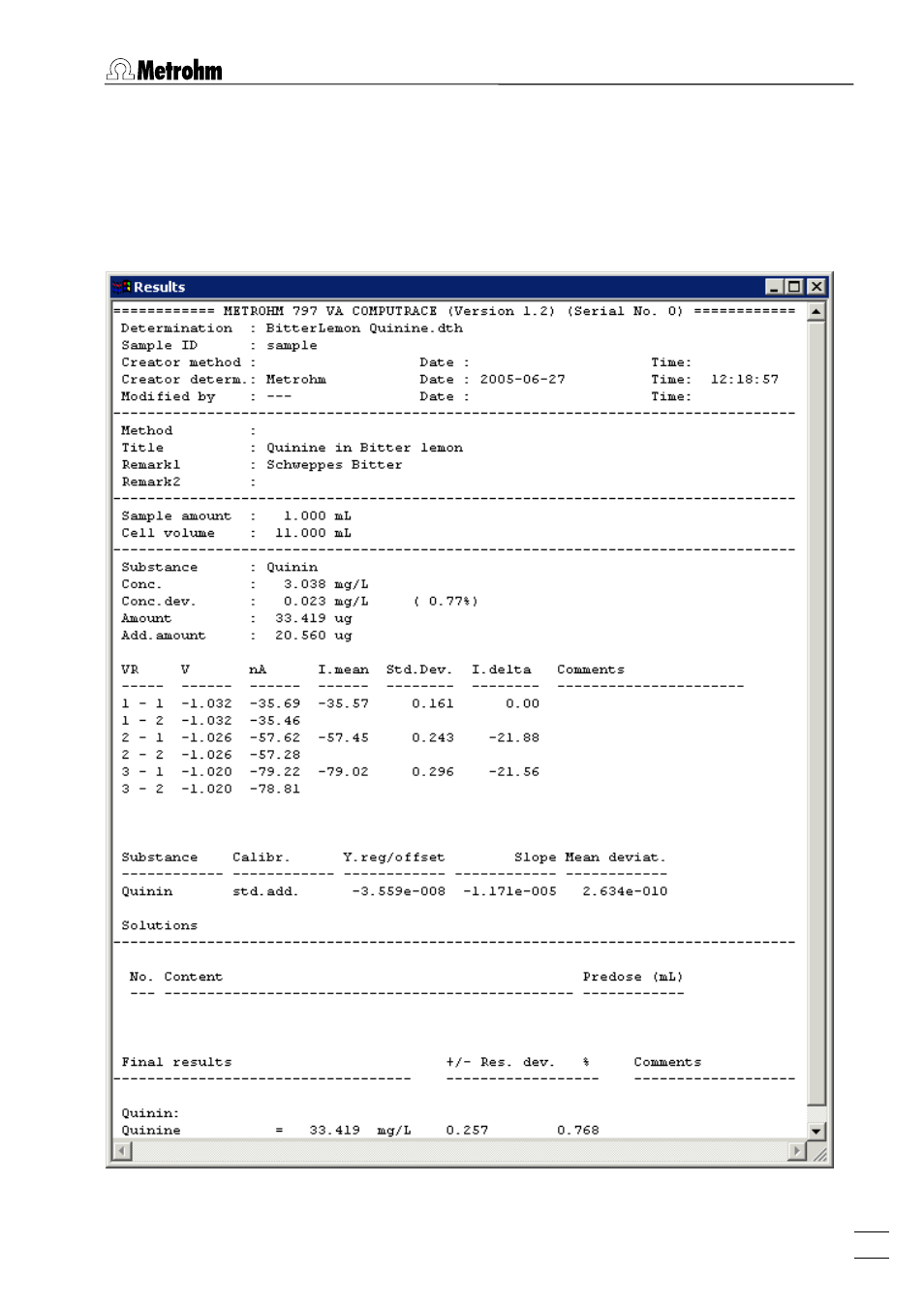The height and width of the screenshot is (1308, 924).
Task: Close the Results window
Action: click(x=816, y=287)
